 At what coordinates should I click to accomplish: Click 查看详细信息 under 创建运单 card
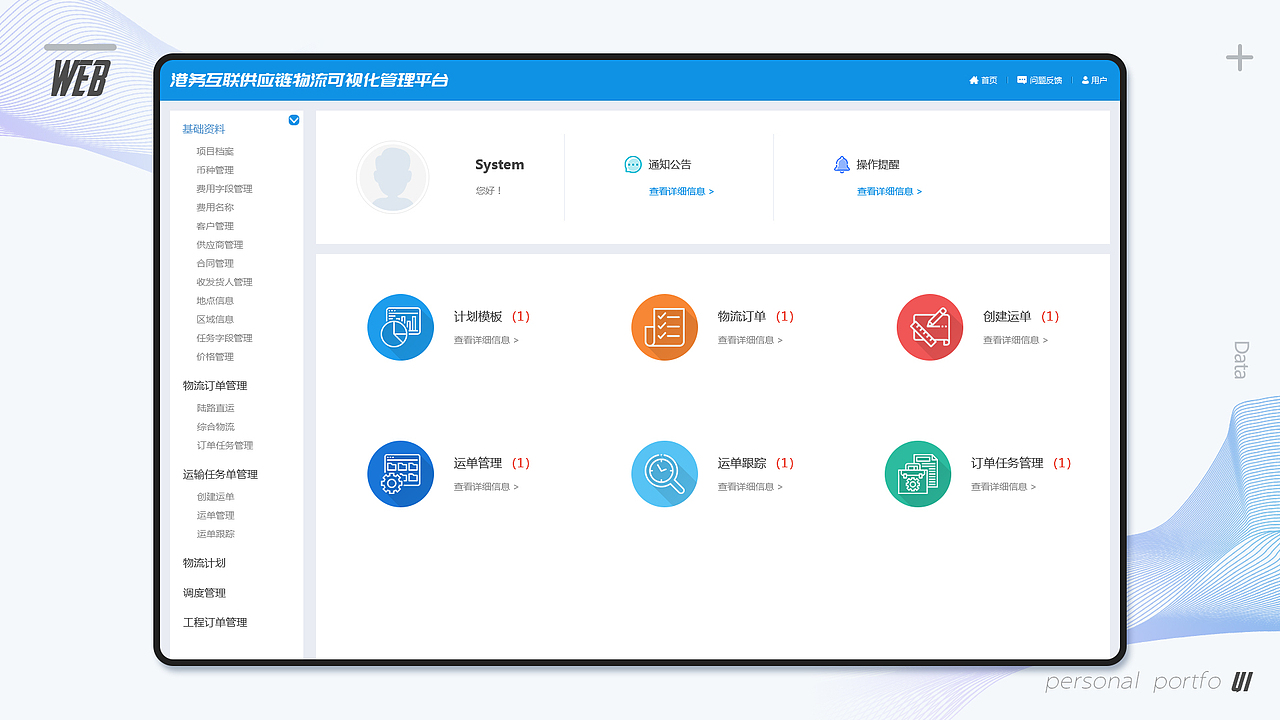(x=1015, y=340)
